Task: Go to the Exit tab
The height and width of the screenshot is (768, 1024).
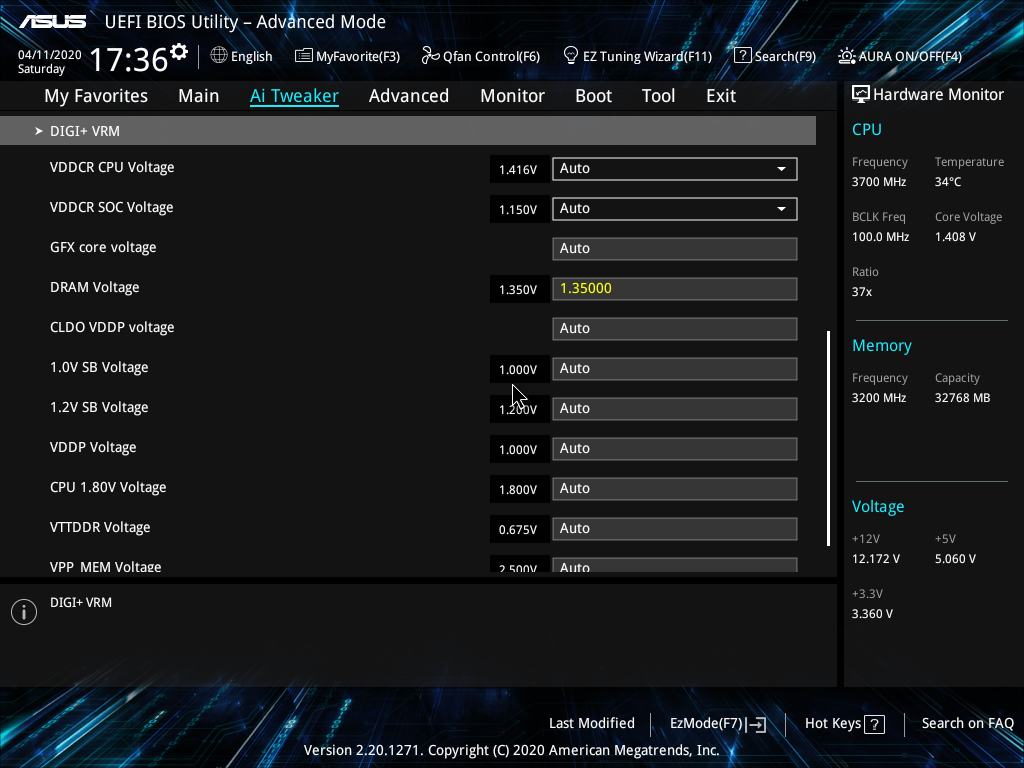Action: click(x=721, y=96)
